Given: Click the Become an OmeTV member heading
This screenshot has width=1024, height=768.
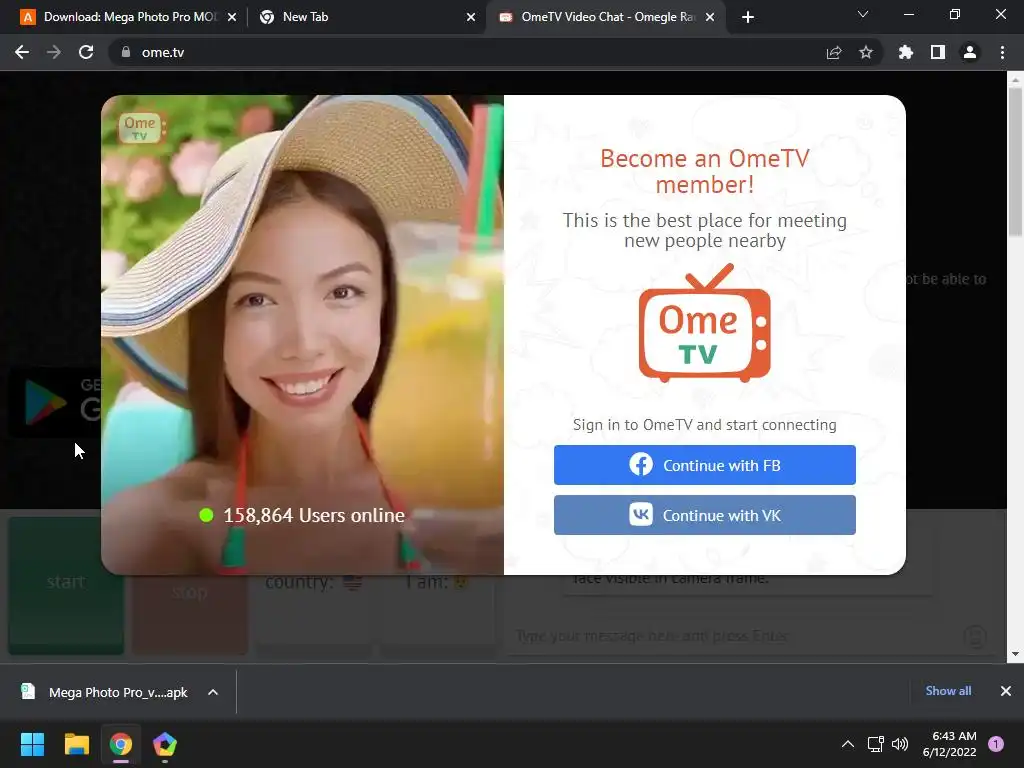Looking at the screenshot, I should [705, 171].
